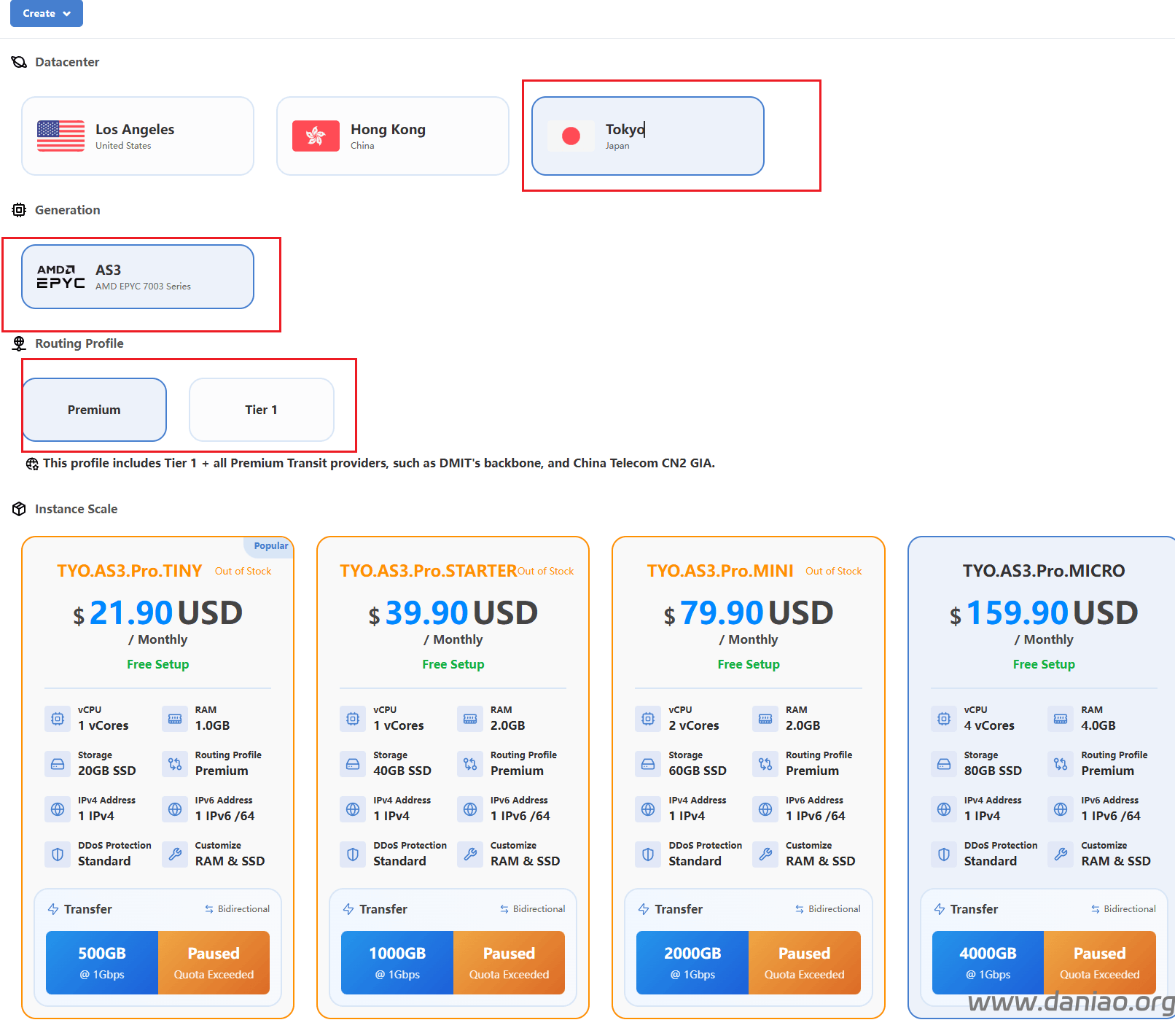1175x1036 pixels.
Task: Click the Hong Kong flag icon
Action: (x=316, y=136)
